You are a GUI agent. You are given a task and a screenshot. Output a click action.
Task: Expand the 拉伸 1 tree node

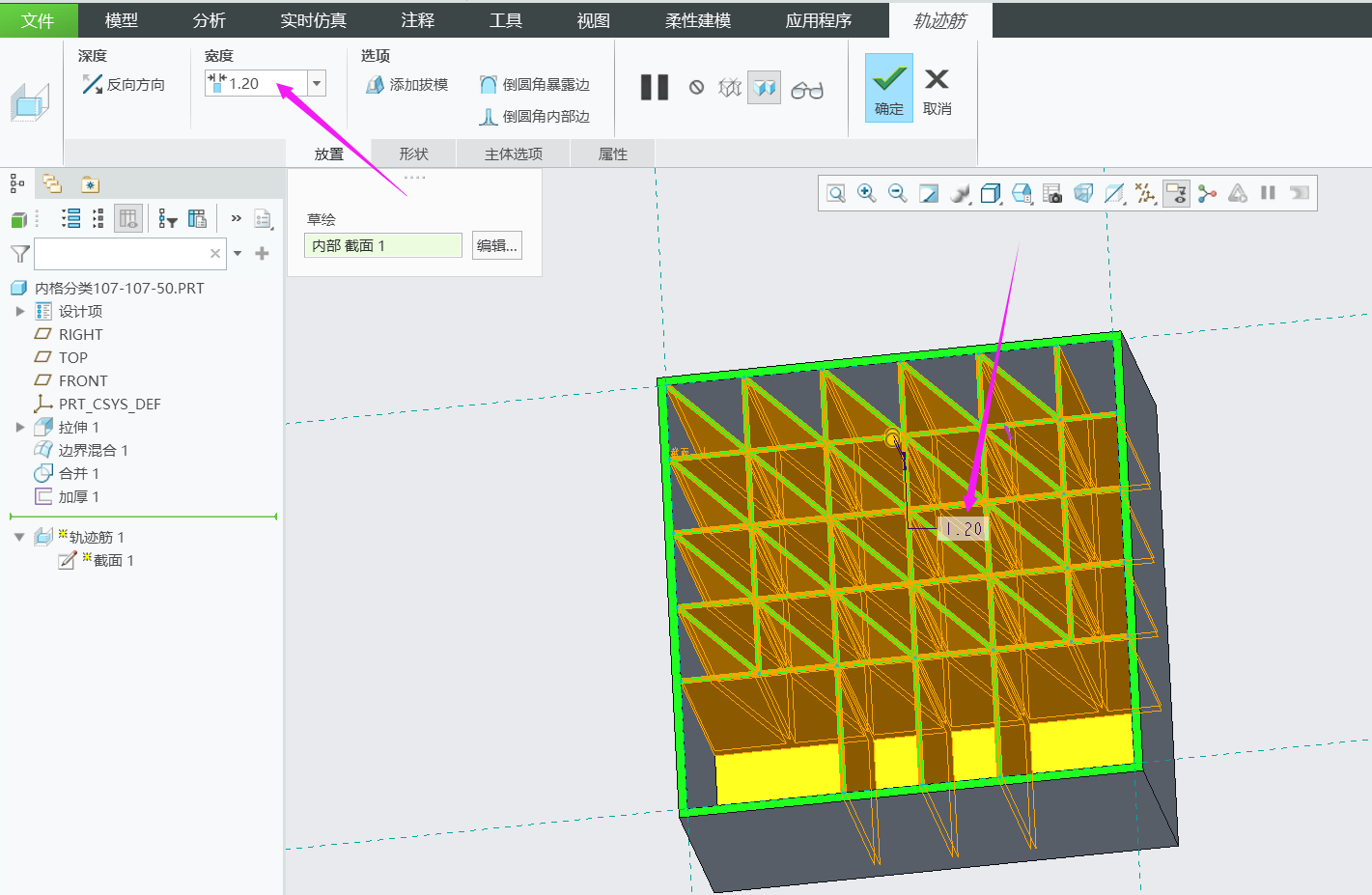(x=19, y=427)
